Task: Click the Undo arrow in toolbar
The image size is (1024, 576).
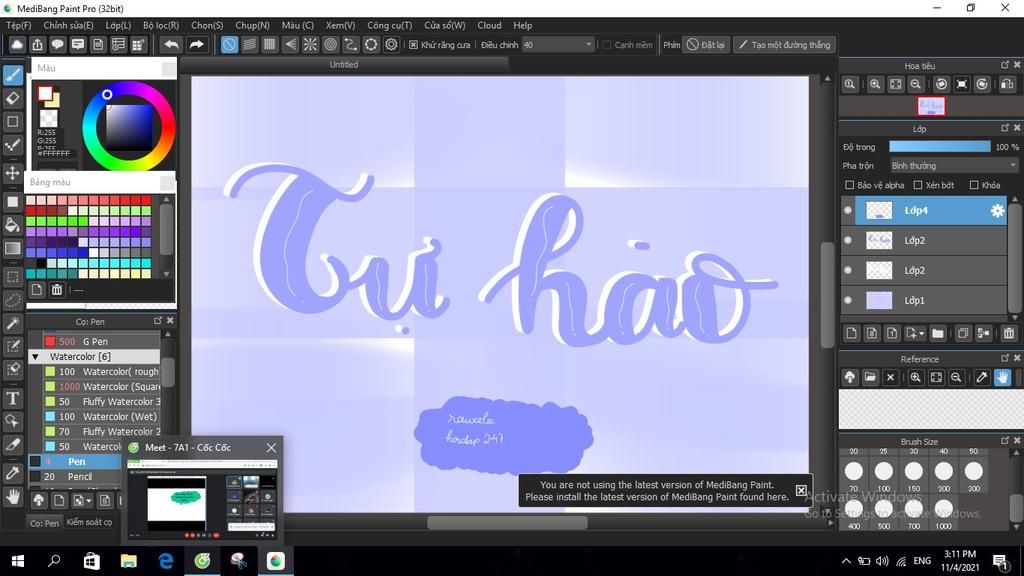Action: click(171, 44)
